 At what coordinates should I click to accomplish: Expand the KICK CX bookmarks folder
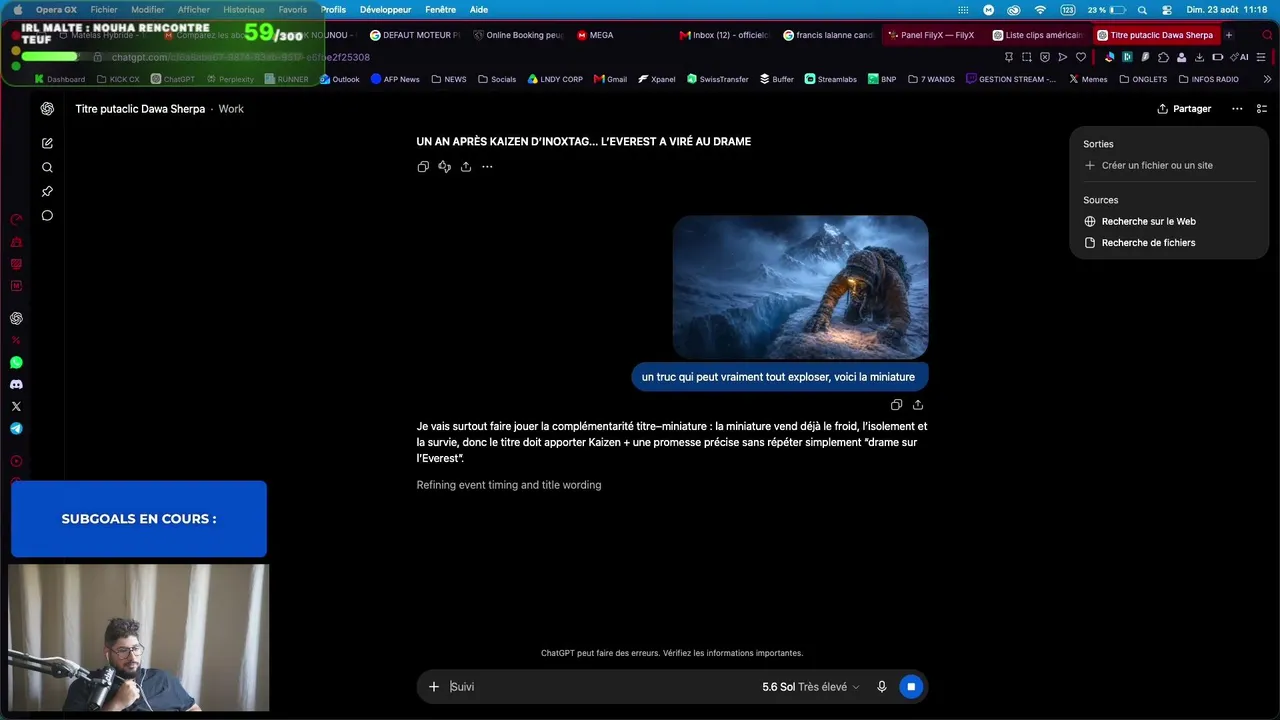(118, 79)
